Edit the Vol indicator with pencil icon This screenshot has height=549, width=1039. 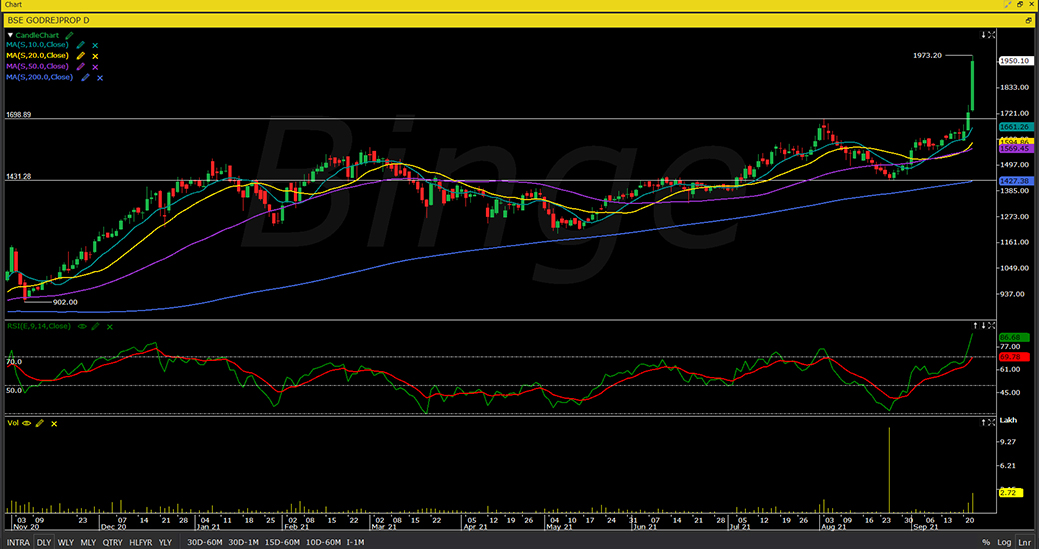click(40, 423)
